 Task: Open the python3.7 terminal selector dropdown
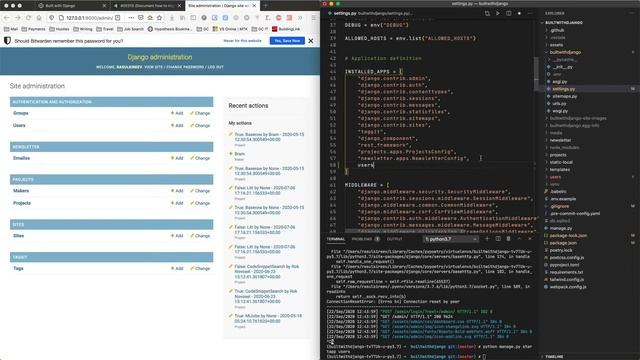pos(451,239)
